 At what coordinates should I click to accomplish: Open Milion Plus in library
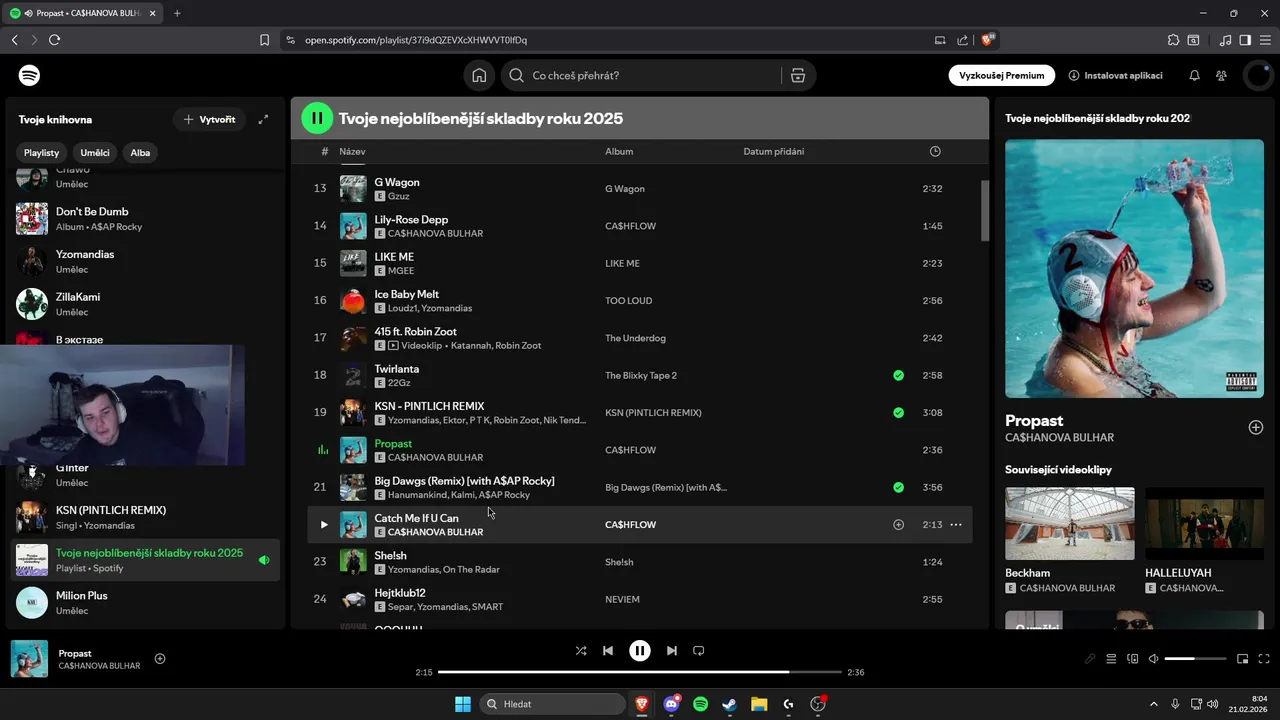(x=147, y=602)
